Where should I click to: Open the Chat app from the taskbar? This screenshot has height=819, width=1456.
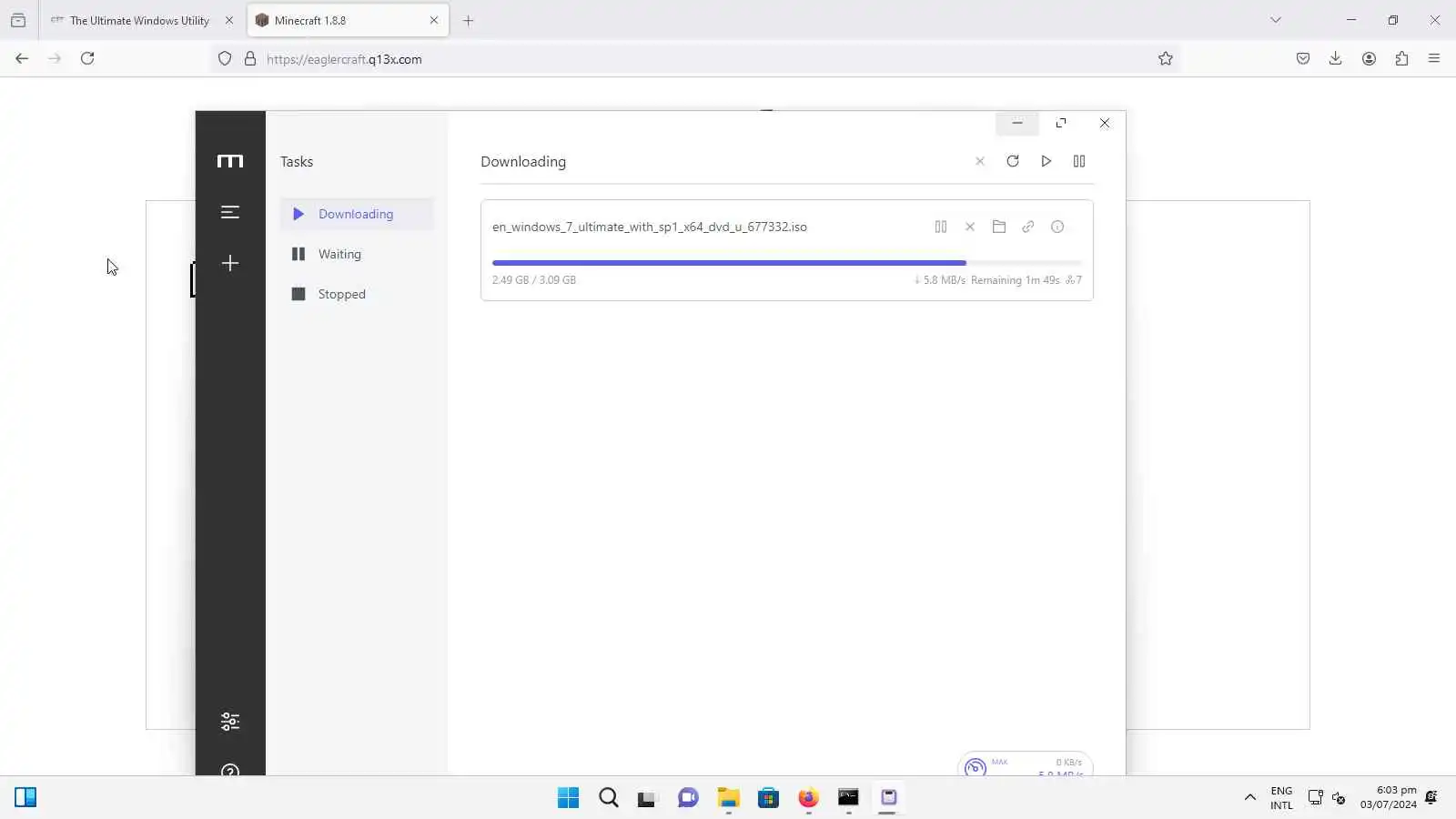(688, 798)
